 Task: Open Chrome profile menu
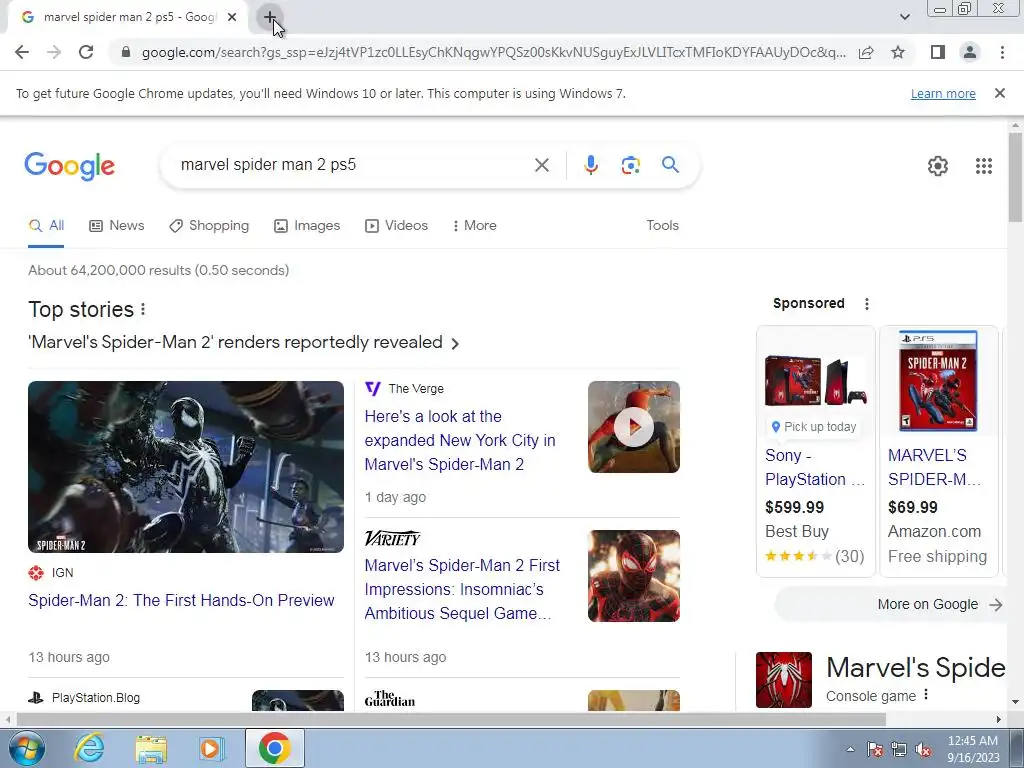click(970, 52)
